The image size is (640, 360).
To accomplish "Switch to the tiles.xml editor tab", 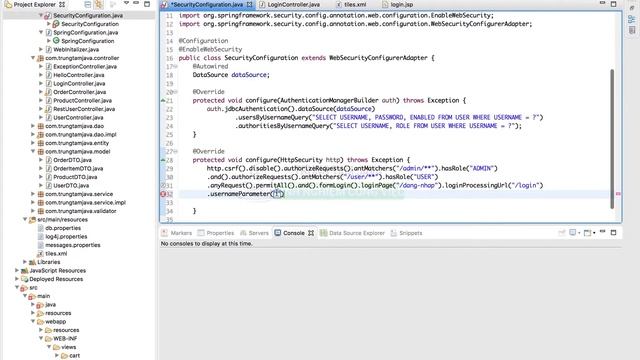I will pyautogui.click(x=351, y=4).
